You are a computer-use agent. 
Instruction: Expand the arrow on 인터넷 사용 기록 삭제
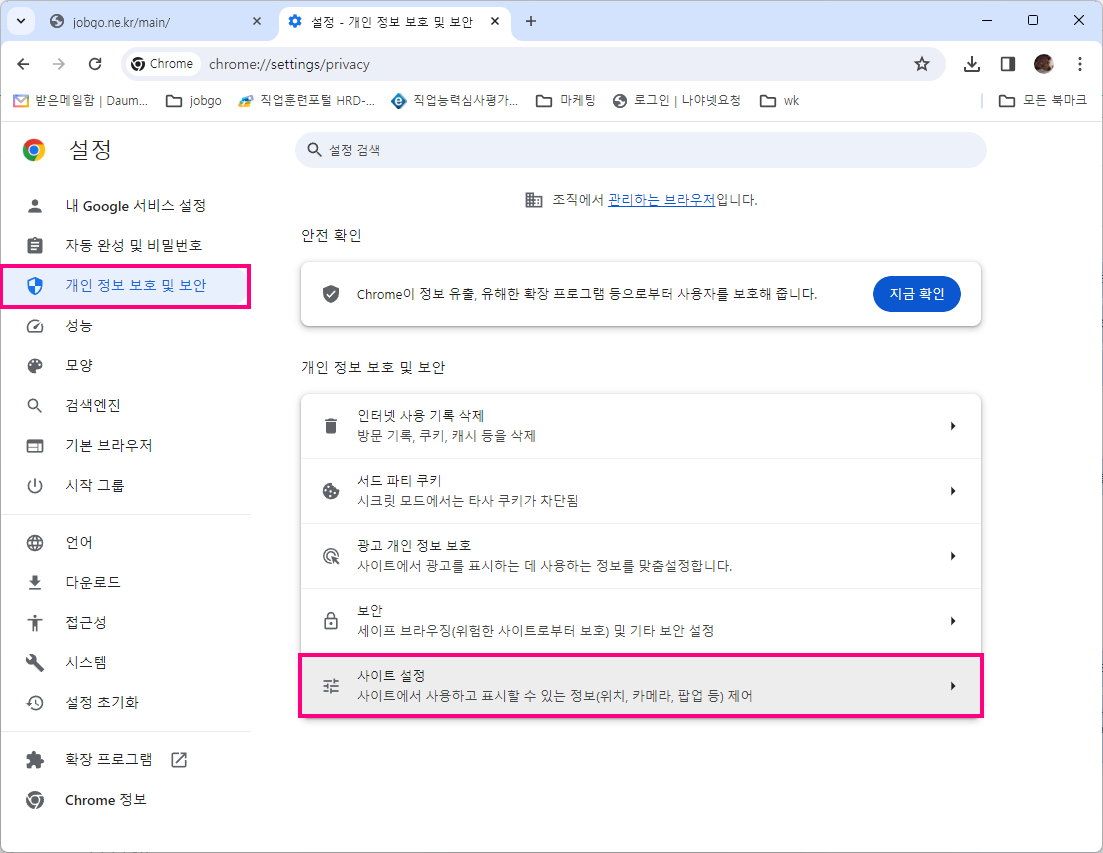coord(953,426)
